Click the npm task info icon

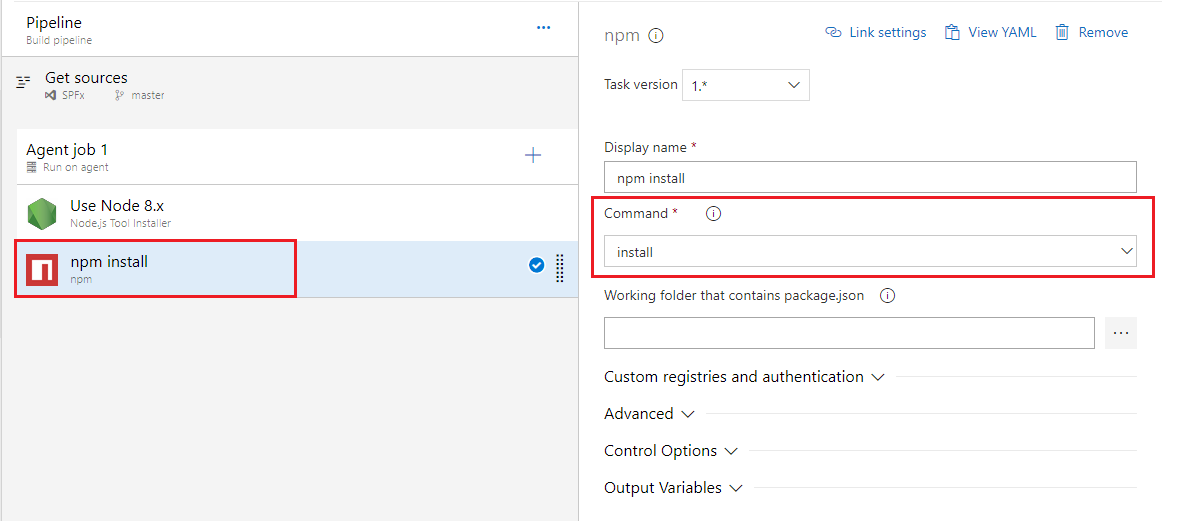pyautogui.click(x=656, y=36)
